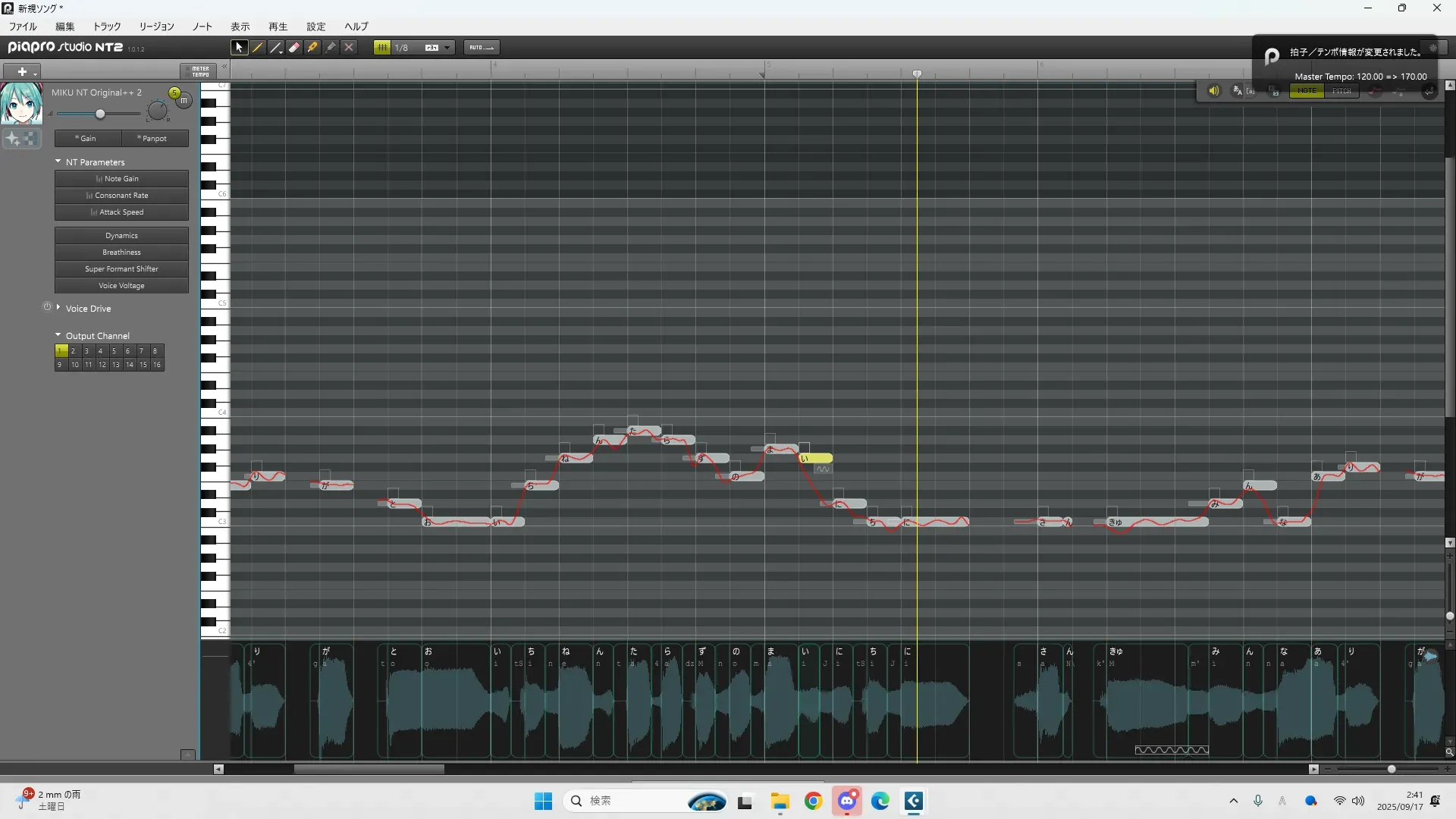
Task: Click the Breathiness parameter button
Action: click(121, 253)
